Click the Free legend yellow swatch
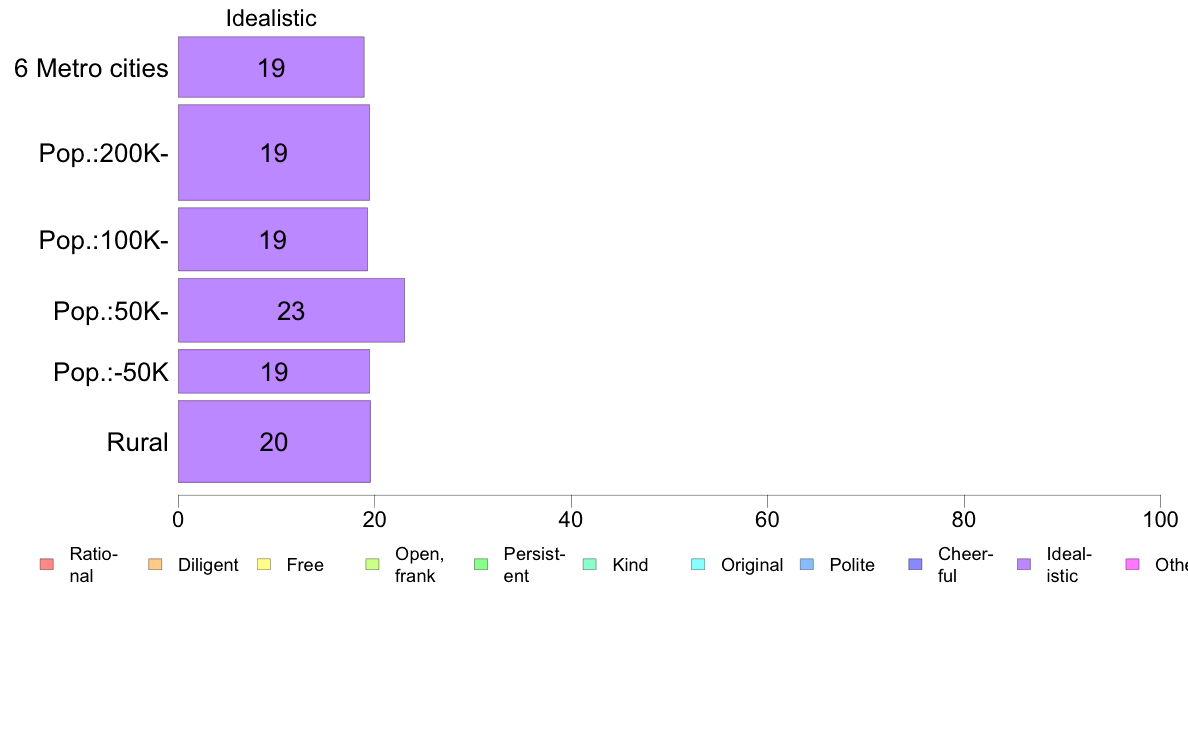Viewport: 1188px width, 736px height. pos(264,565)
